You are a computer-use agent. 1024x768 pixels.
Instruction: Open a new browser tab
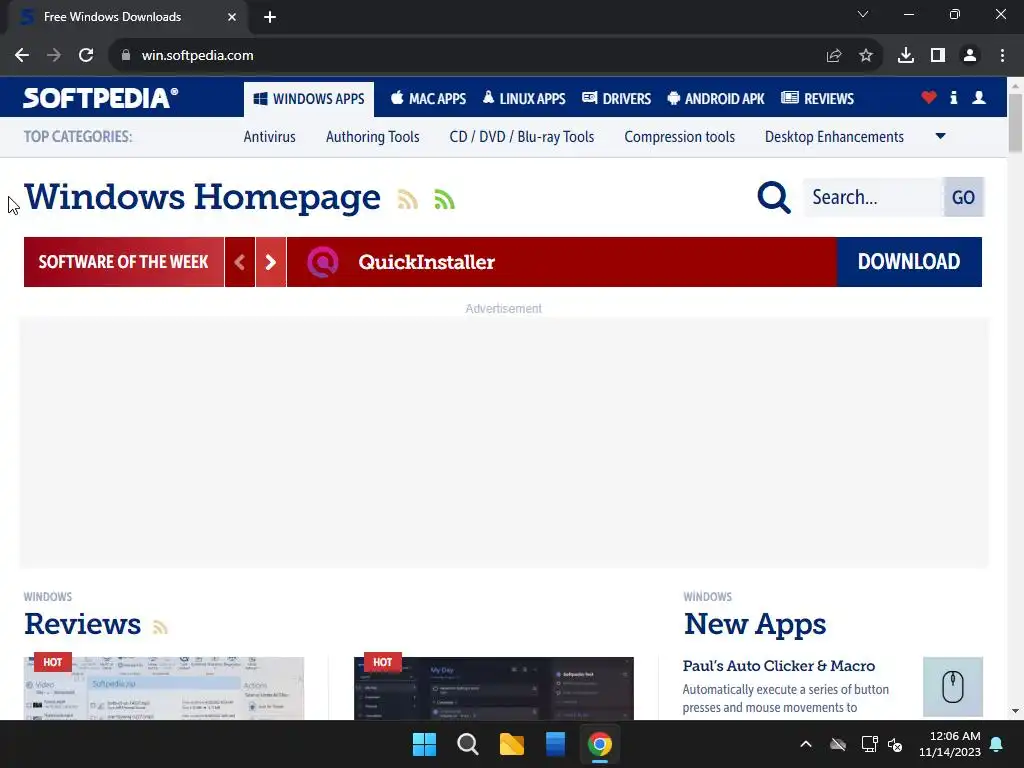point(270,17)
